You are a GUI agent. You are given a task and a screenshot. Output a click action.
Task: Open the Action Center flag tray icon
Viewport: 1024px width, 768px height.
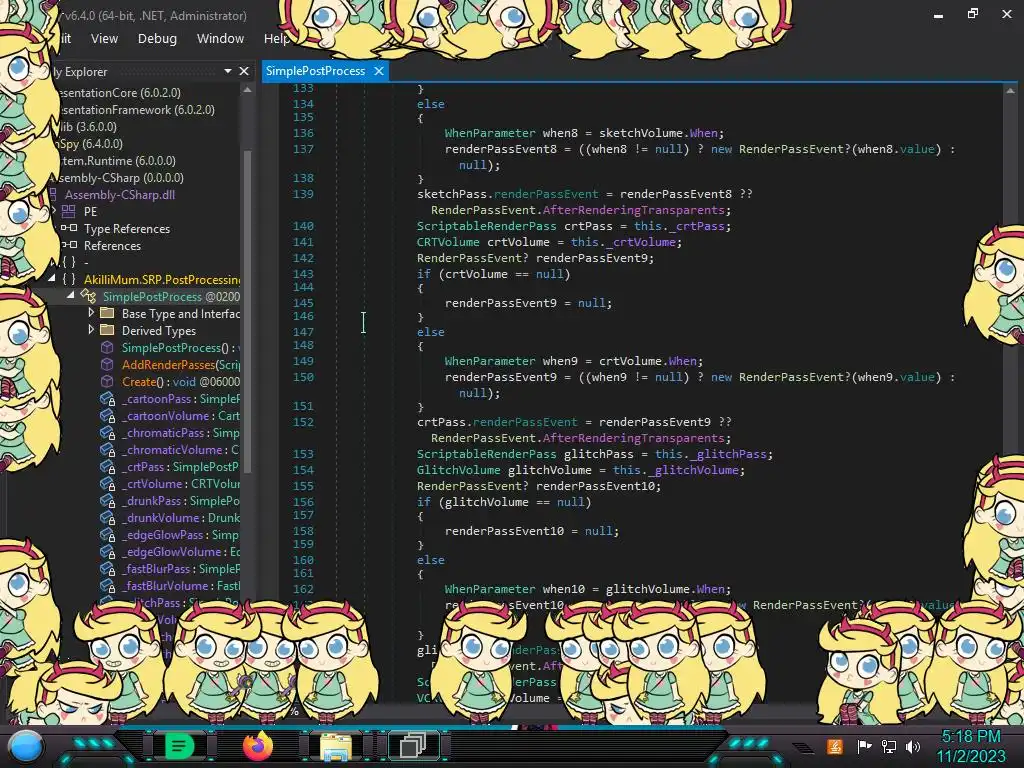[864, 746]
